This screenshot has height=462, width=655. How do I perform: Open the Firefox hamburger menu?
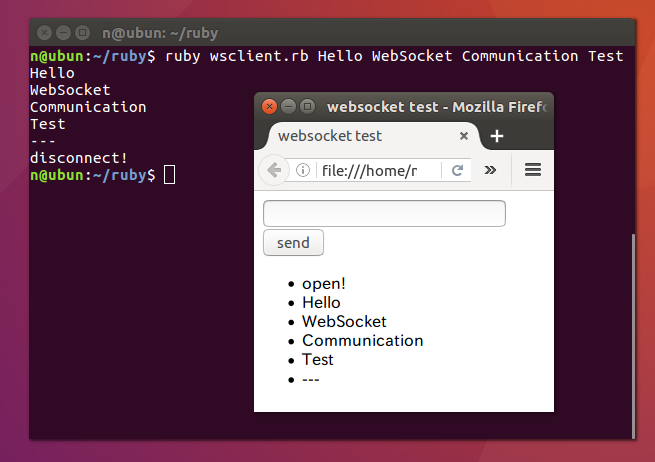(533, 170)
